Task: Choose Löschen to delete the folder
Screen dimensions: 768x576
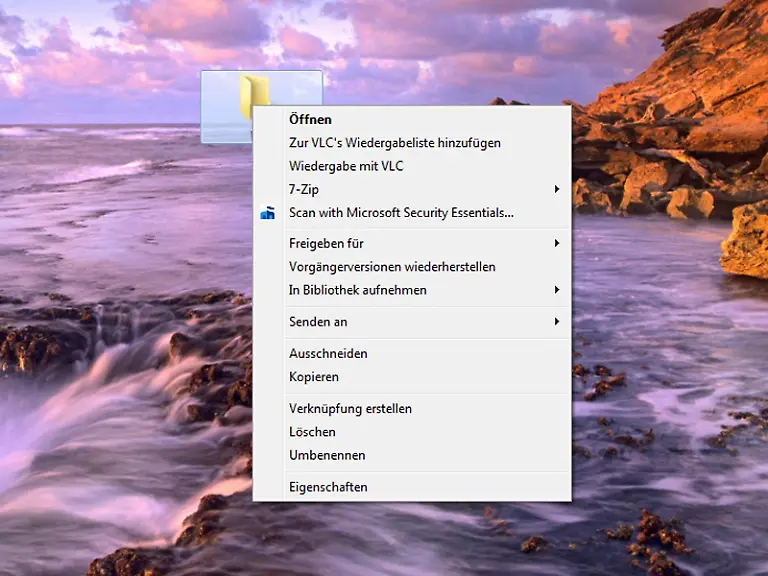Action: tap(312, 432)
